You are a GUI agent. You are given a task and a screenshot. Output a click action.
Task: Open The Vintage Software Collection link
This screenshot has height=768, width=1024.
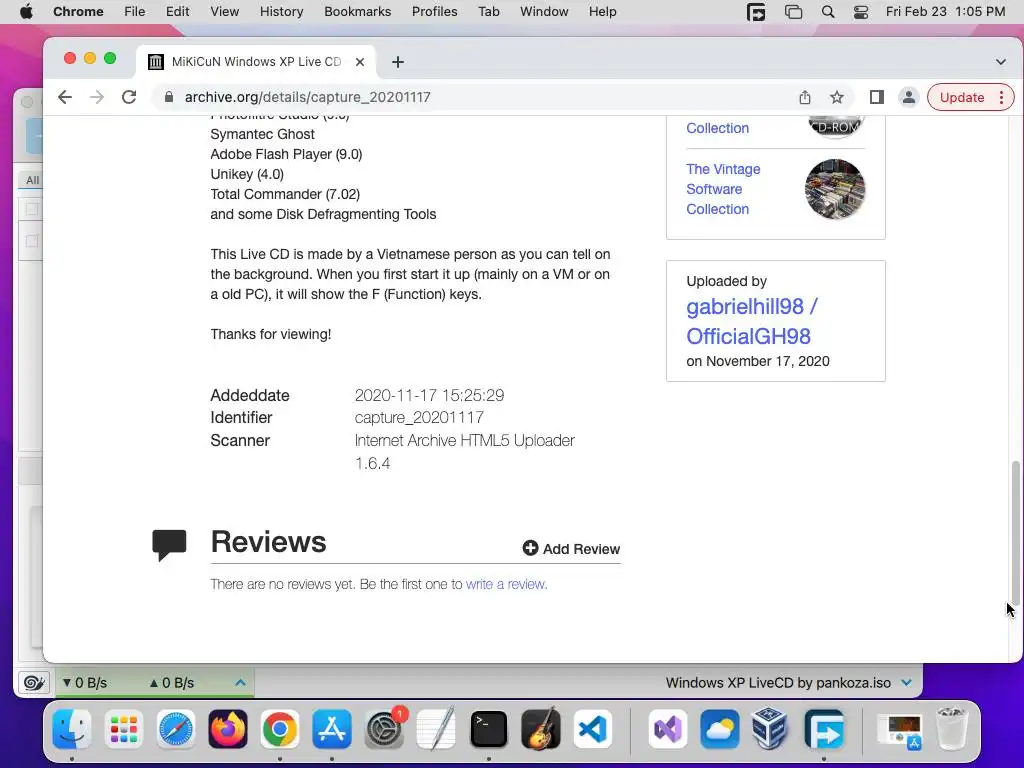723,189
